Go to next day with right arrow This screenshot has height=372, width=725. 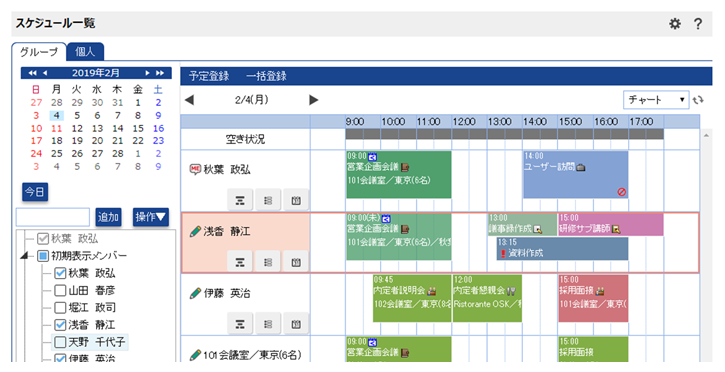point(313,100)
